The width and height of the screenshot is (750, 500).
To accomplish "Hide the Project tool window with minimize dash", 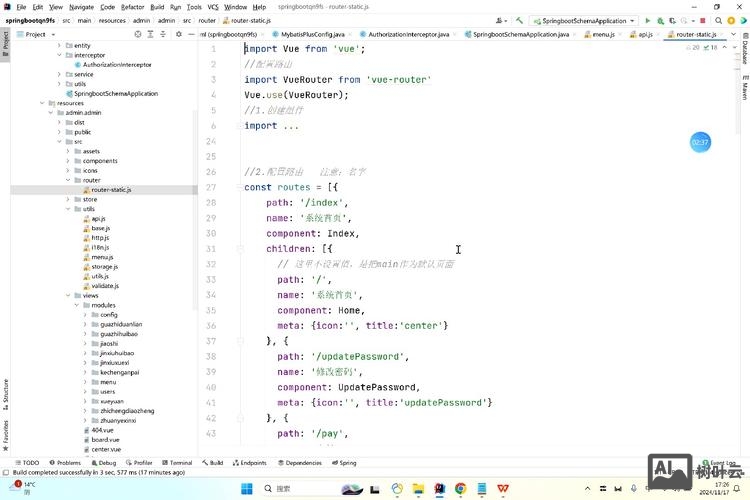I will 190,34.
